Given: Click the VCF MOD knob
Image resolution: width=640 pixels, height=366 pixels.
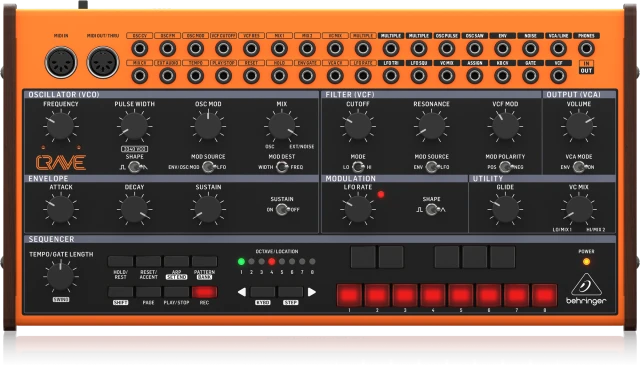Looking at the screenshot, I should coord(505,126).
